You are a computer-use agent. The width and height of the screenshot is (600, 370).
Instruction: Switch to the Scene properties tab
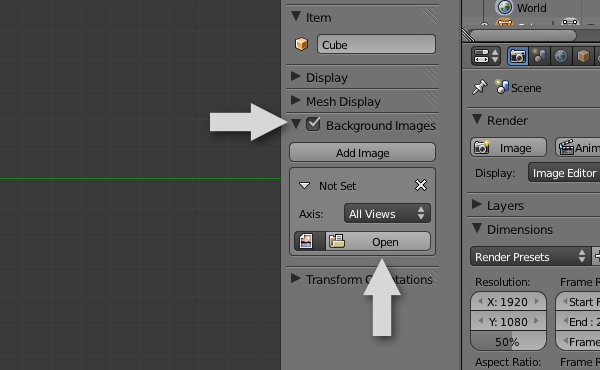click(x=540, y=57)
